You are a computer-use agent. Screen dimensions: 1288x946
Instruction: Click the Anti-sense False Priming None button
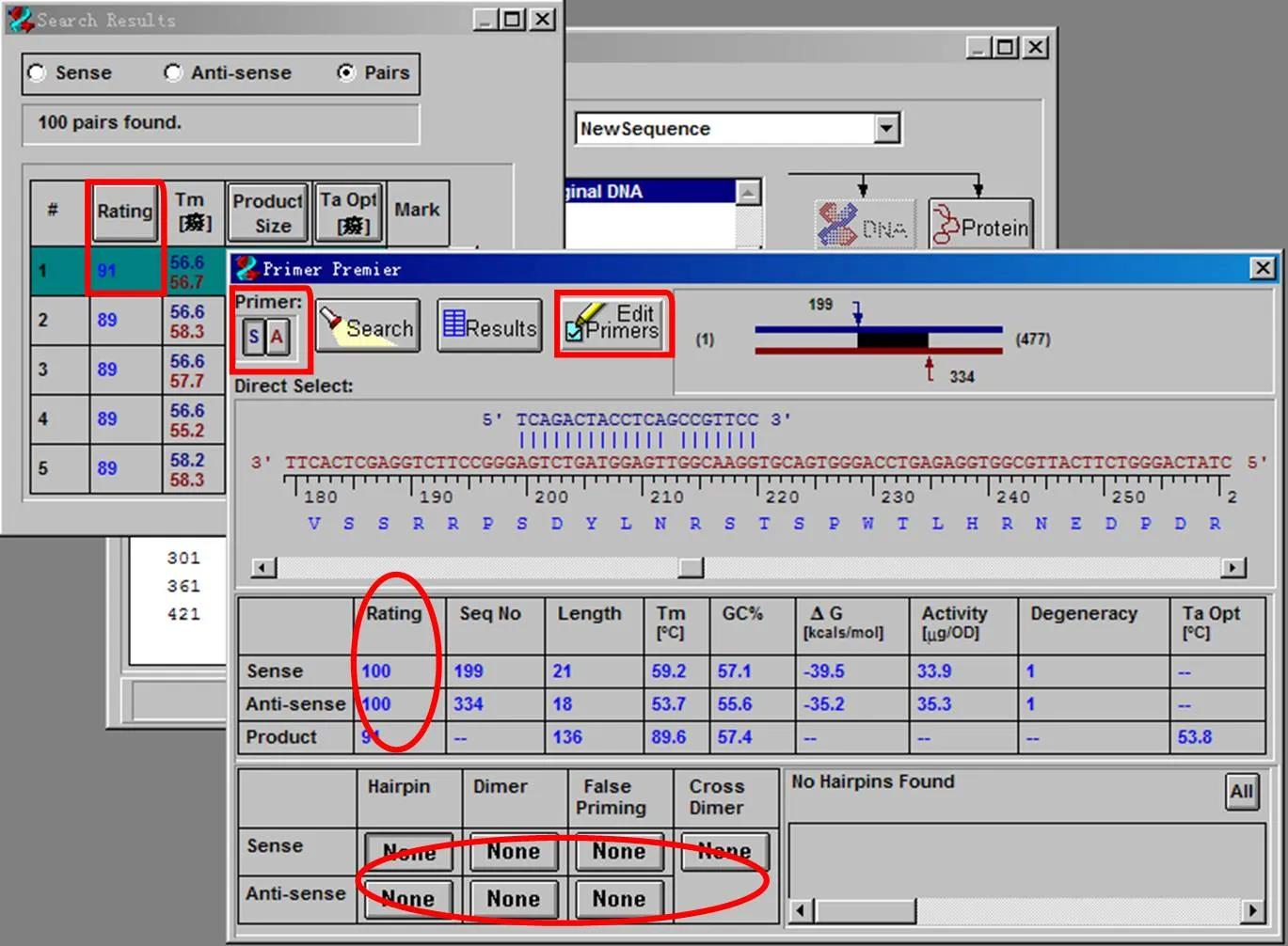pyautogui.click(x=619, y=899)
